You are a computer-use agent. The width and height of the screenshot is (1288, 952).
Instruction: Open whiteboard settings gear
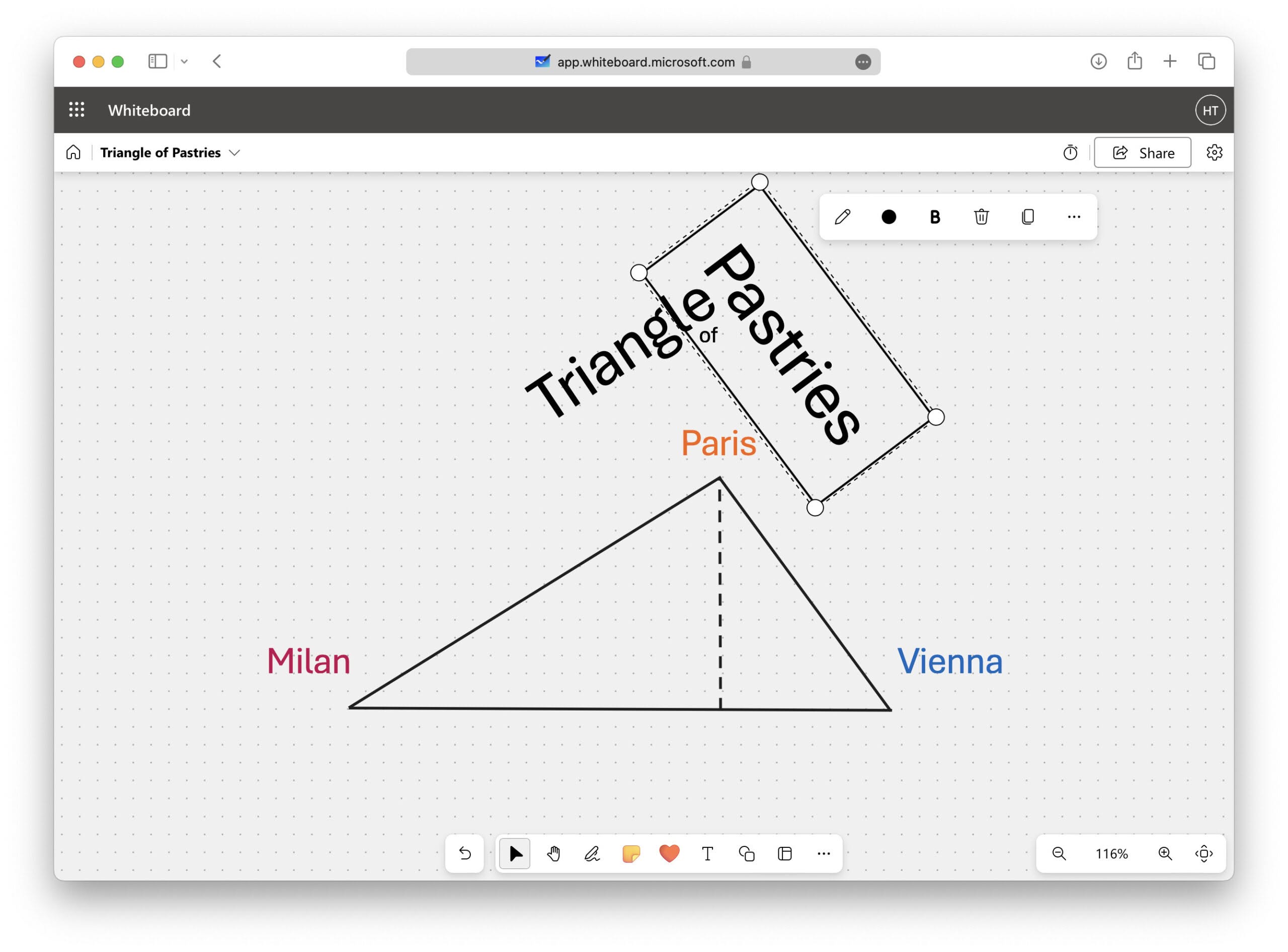coord(1214,152)
